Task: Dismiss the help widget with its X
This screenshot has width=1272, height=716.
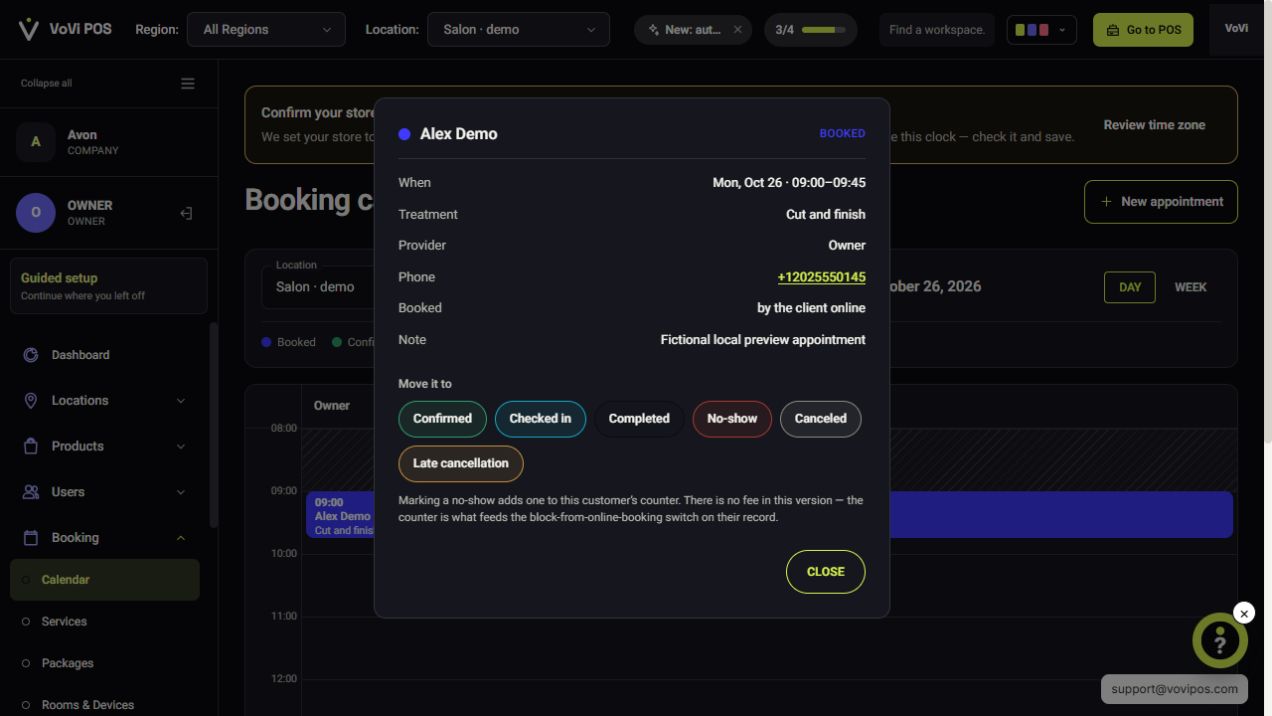Action: (x=1244, y=613)
